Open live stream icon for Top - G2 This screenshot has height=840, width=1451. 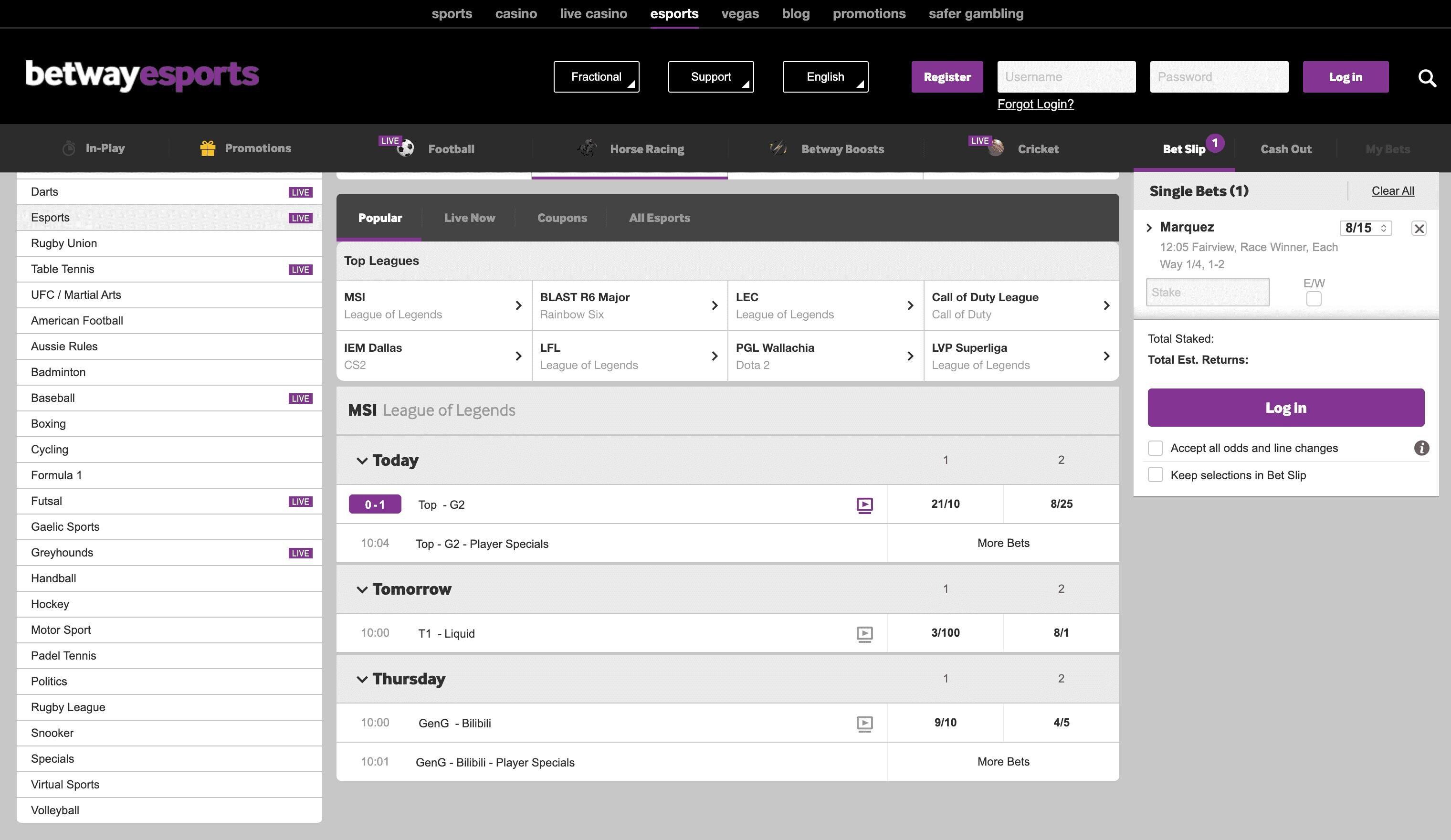pyautogui.click(x=864, y=505)
